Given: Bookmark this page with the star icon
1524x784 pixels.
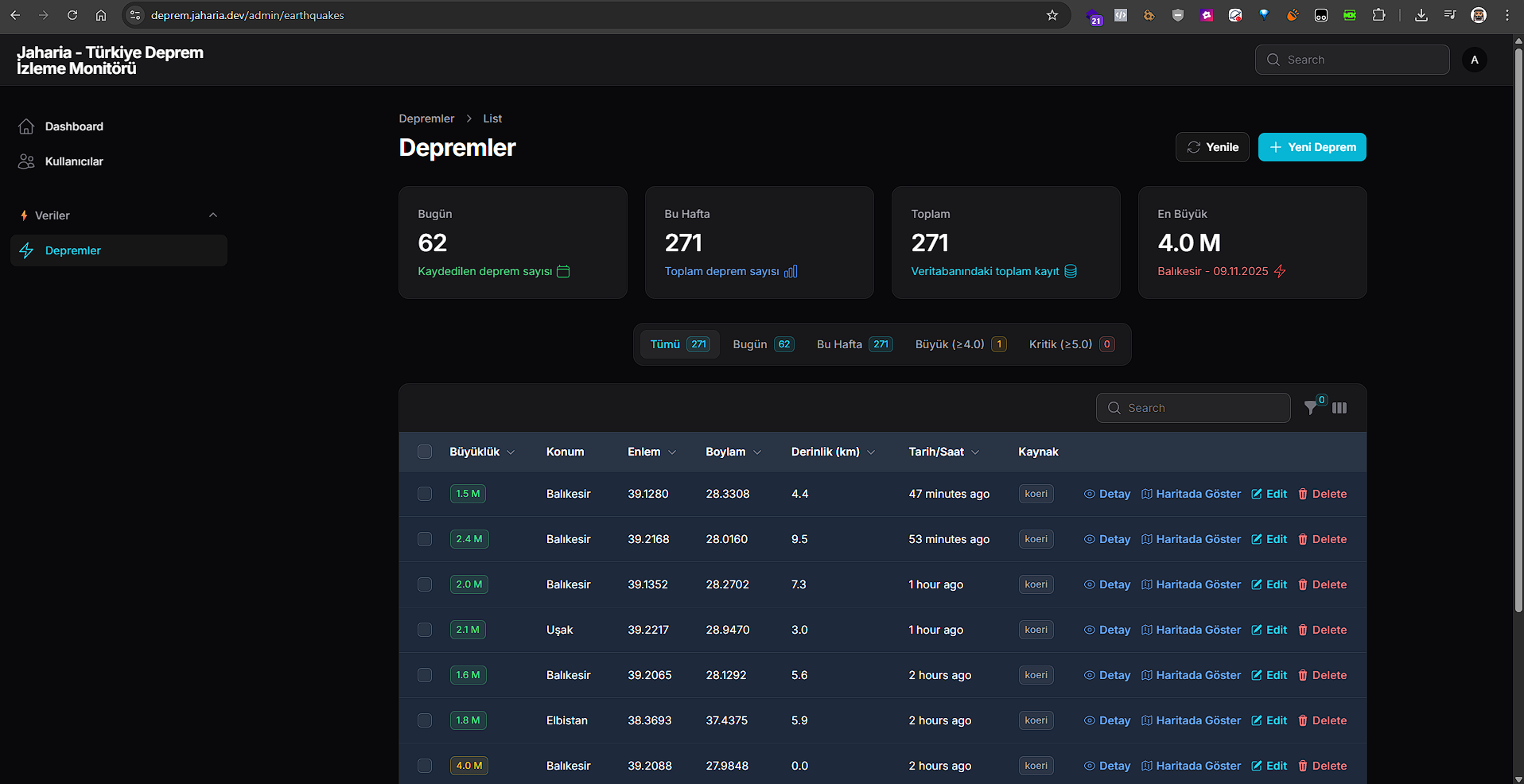Looking at the screenshot, I should point(1052,15).
